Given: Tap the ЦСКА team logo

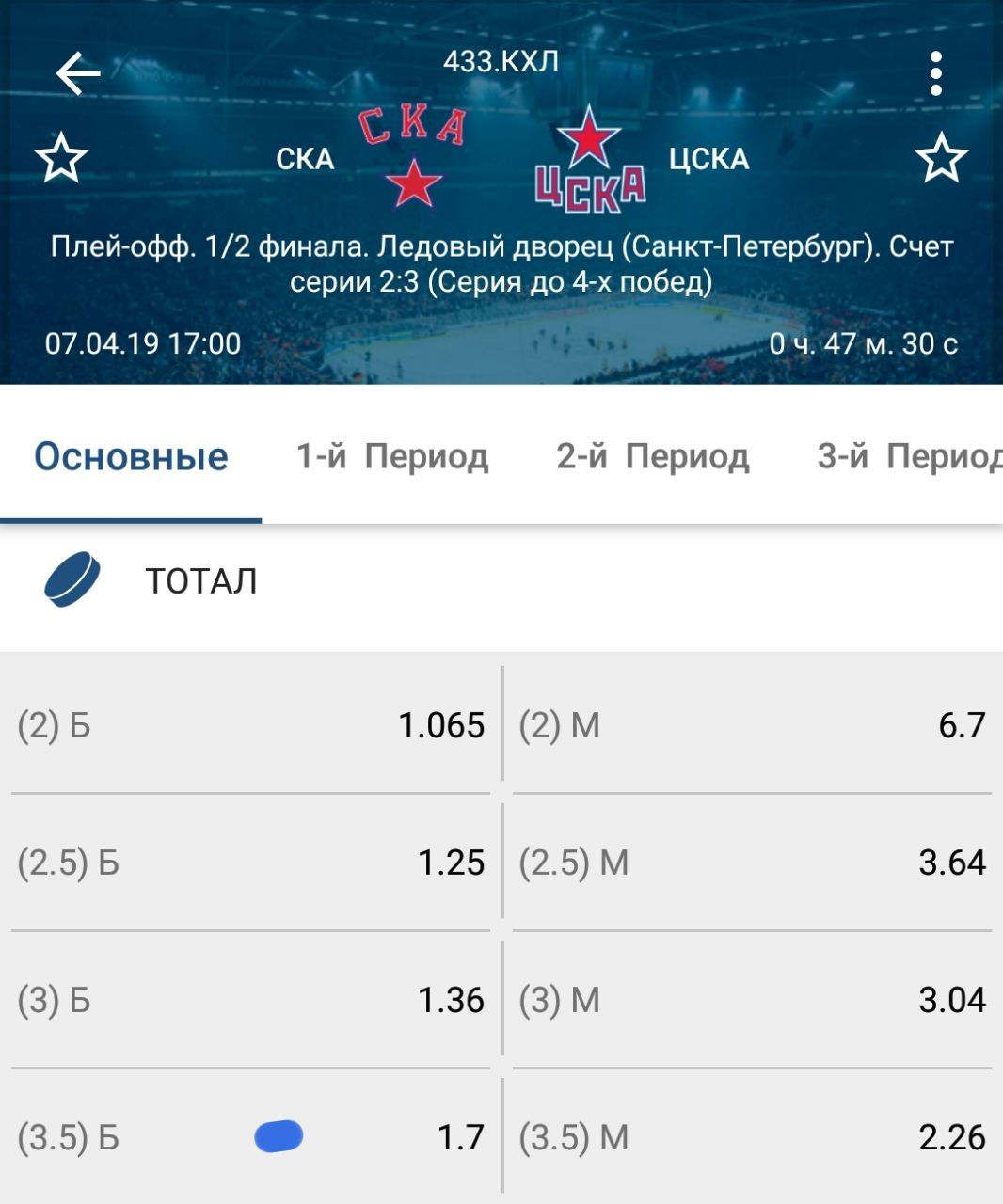Looking at the screenshot, I should coord(590,158).
